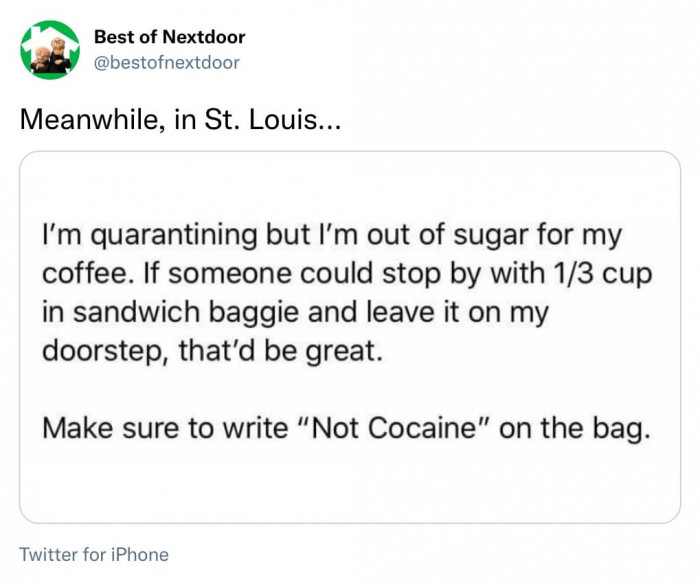
Task: Open the Best of Nextdoor display name
Action: pos(169,37)
